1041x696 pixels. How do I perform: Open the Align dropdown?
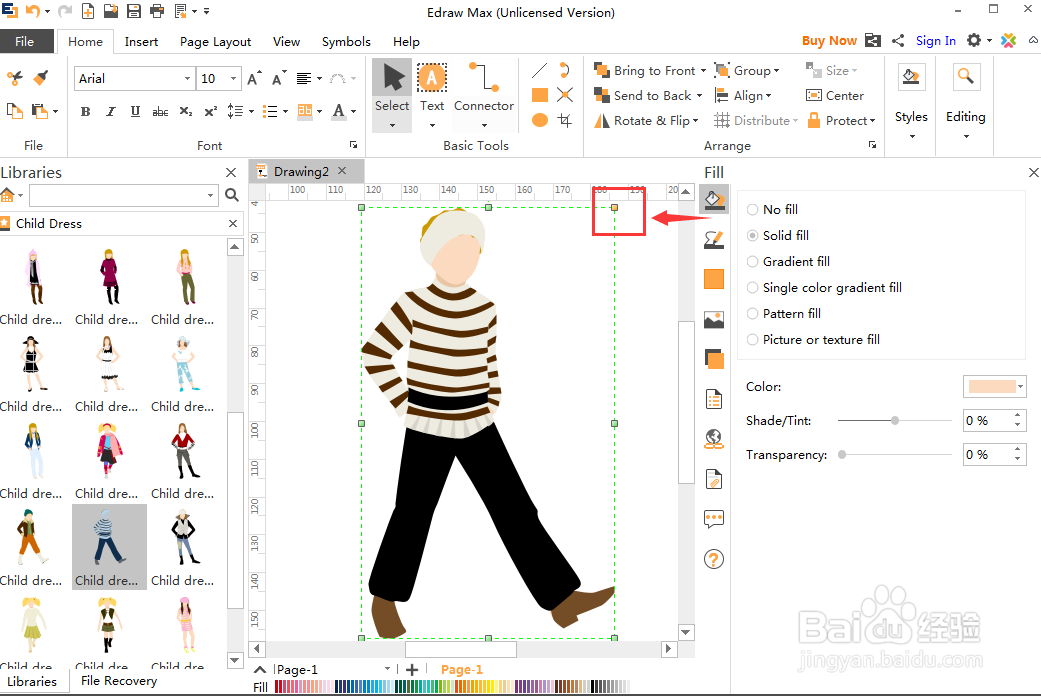(x=743, y=96)
